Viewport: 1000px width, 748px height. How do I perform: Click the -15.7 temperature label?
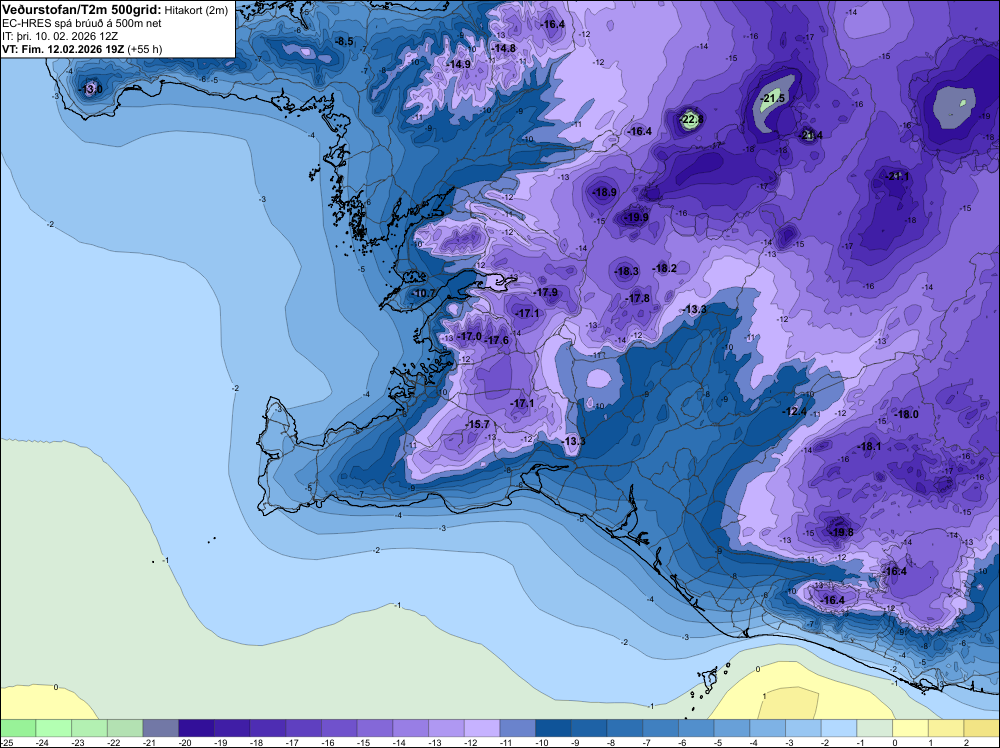pyautogui.click(x=476, y=424)
